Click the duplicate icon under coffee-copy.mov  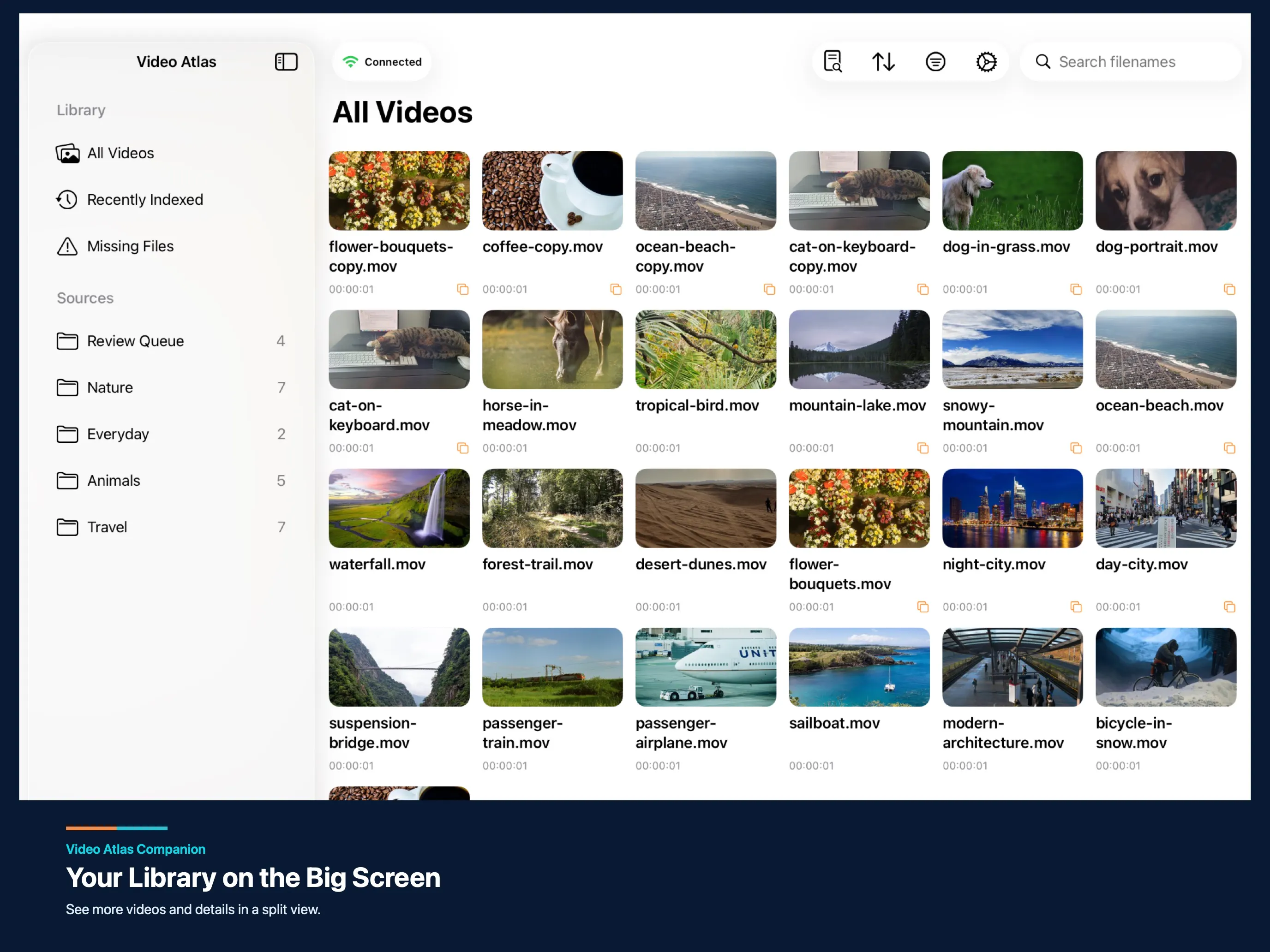[x=616, y=289]
